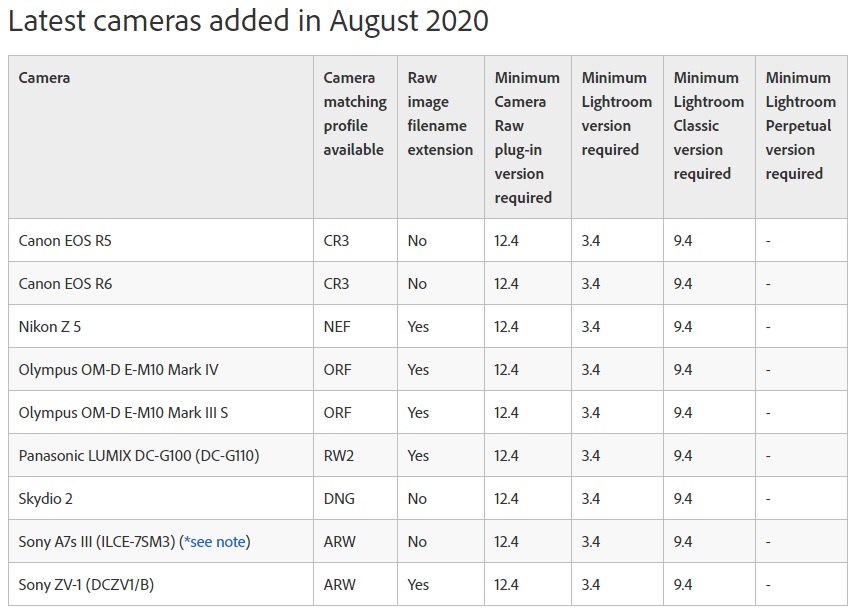Click the "Camera" column header

click(45, 78)
